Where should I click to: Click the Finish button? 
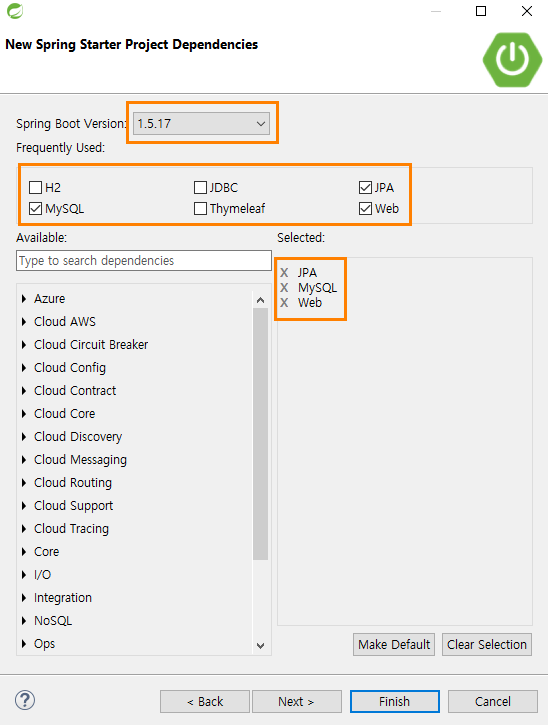coord(394,701)
